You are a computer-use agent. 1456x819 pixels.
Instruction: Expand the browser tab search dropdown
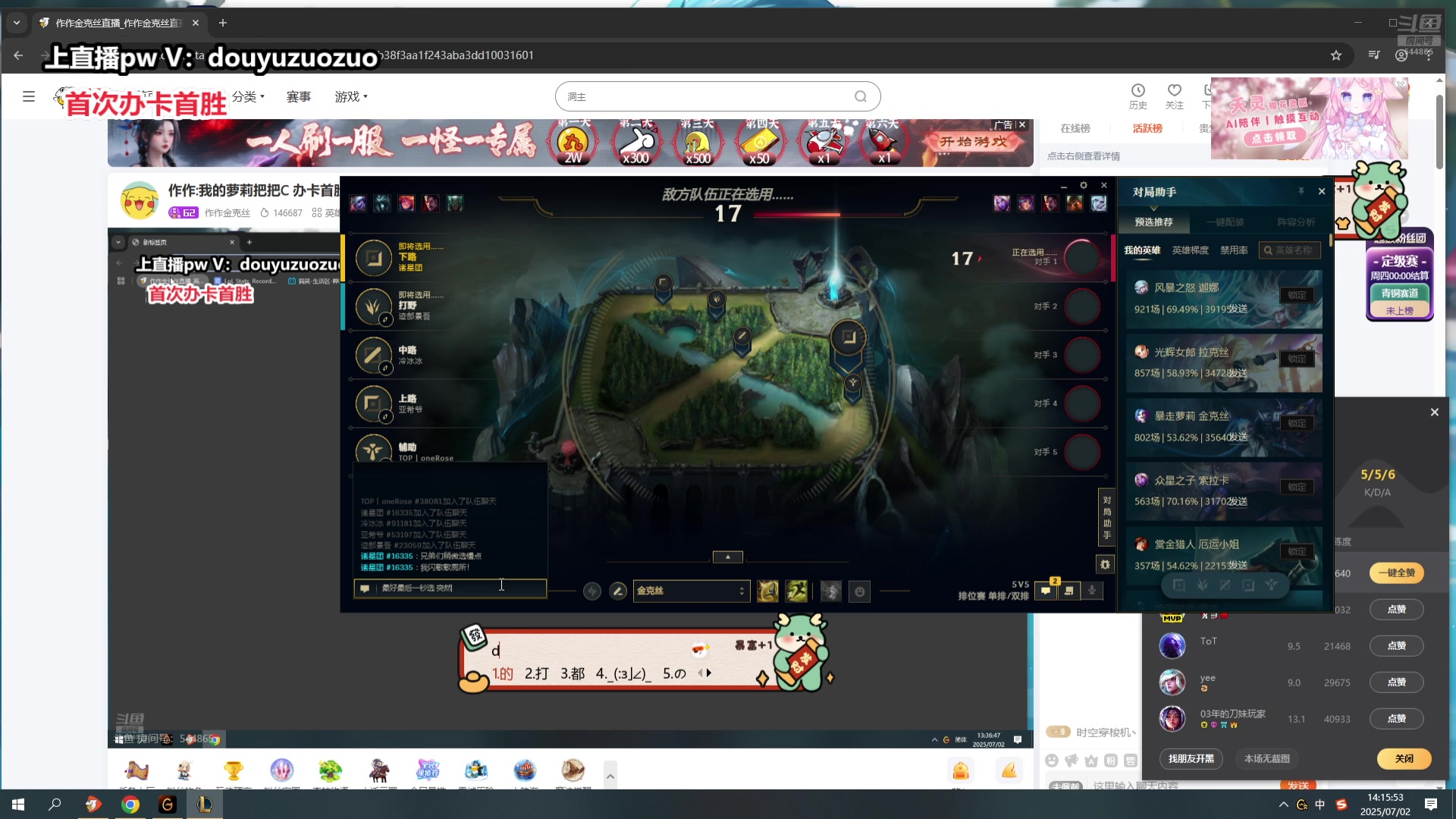[x=16, y=23]
